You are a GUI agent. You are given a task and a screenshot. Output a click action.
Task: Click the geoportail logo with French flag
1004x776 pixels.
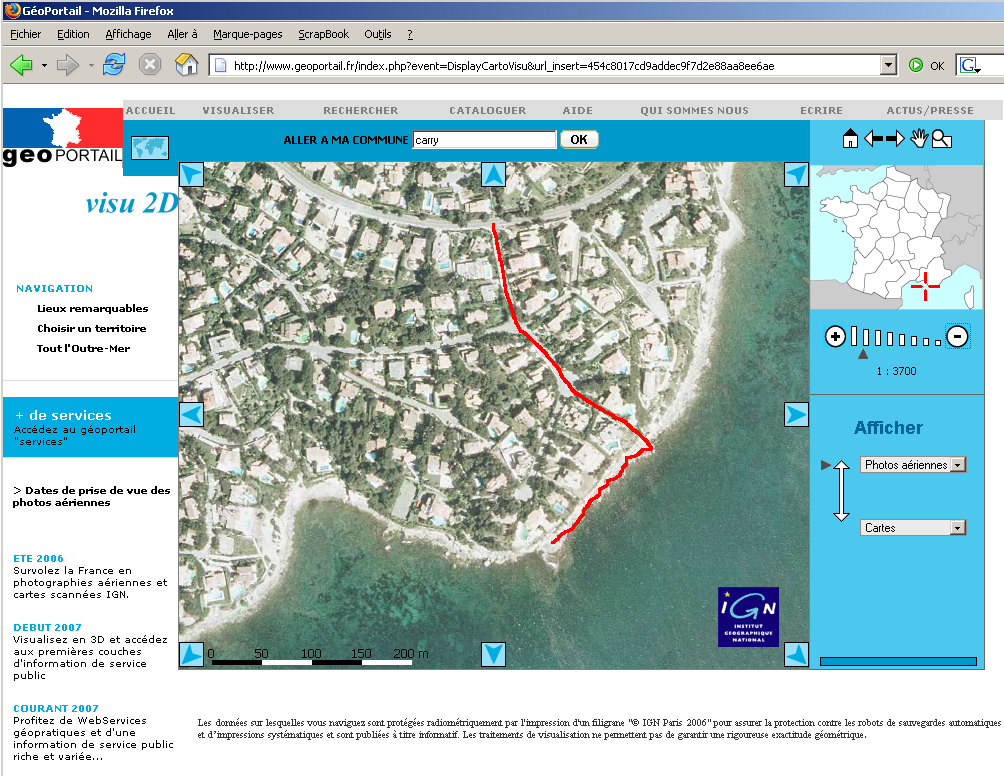[x=63, y=137]
